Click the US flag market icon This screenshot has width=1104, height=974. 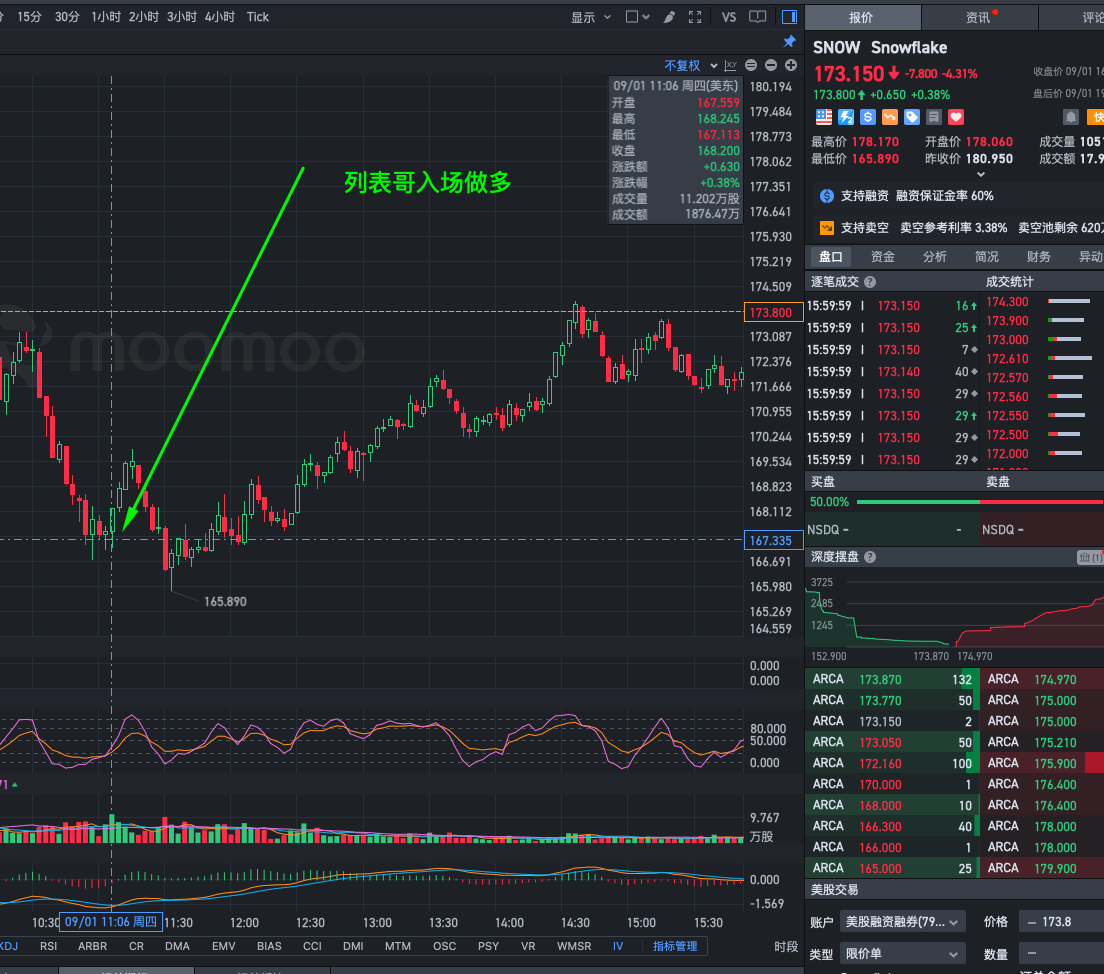click(824, 117)
